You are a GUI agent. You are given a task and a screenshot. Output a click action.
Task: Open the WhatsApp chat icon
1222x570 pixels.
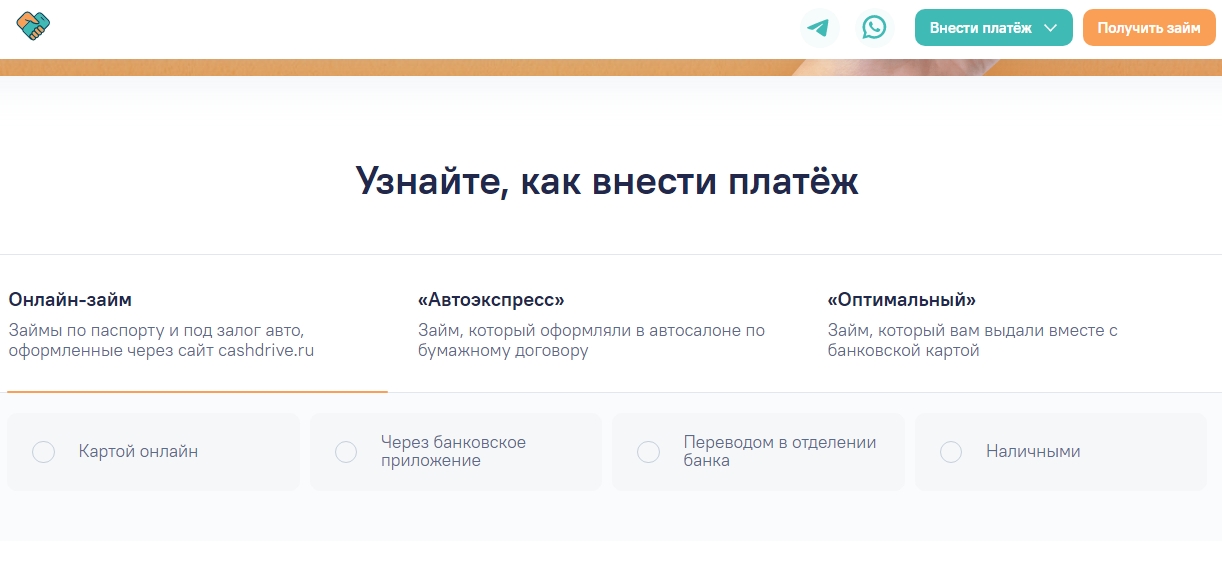click(x=875, y=28)
